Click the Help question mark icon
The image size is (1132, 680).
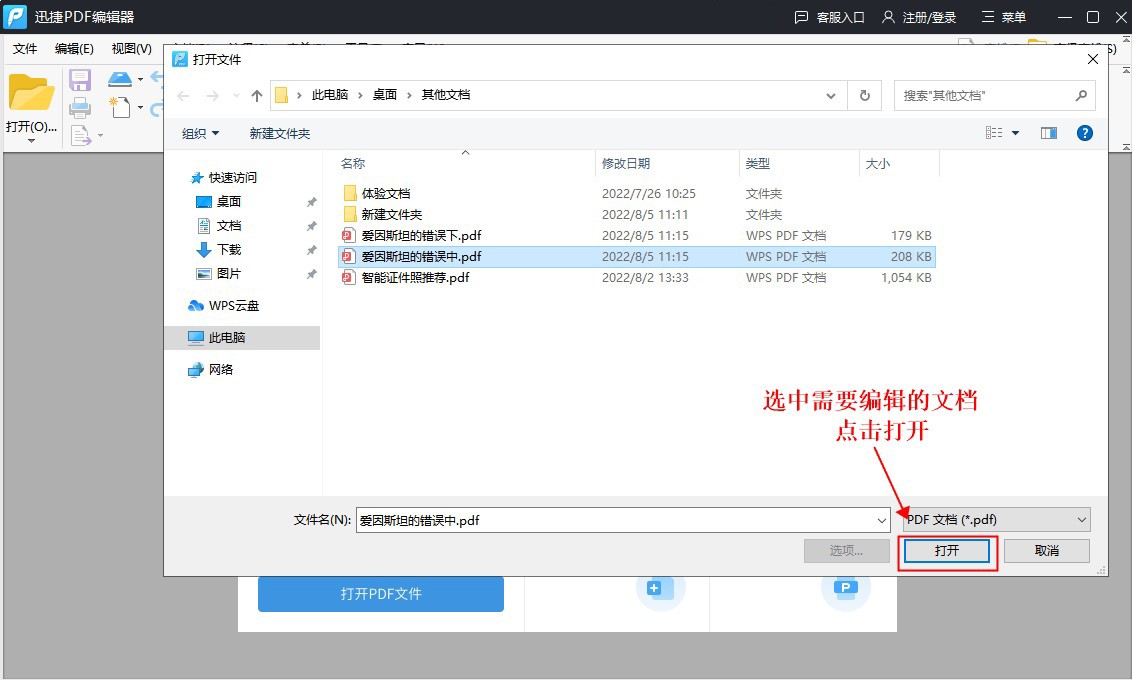coord(1084,132)
